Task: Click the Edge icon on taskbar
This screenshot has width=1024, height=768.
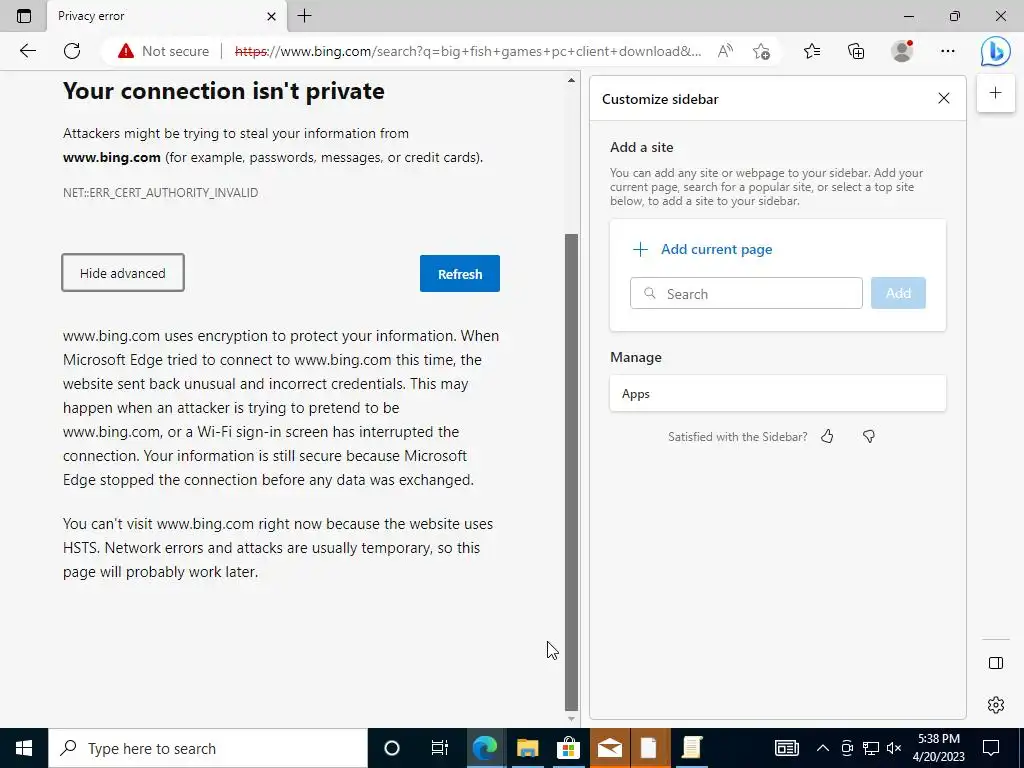Action: [485, 748]
